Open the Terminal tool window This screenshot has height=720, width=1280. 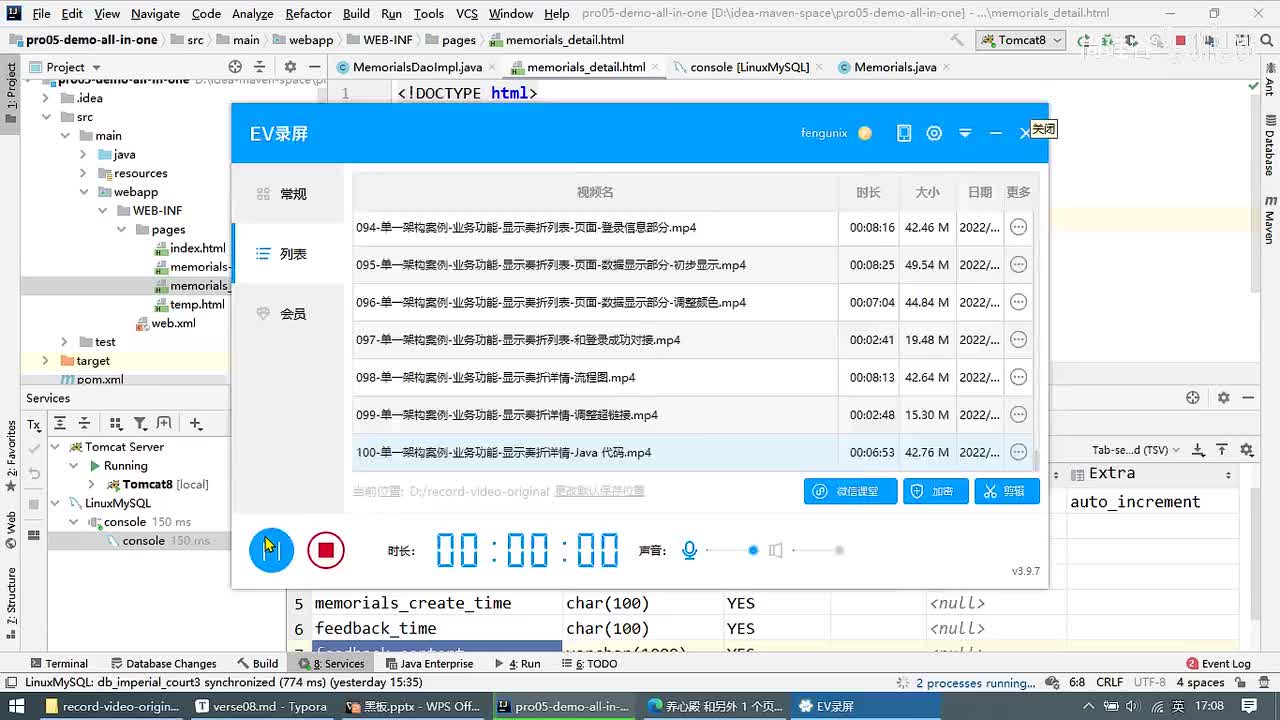pos(59,663)
